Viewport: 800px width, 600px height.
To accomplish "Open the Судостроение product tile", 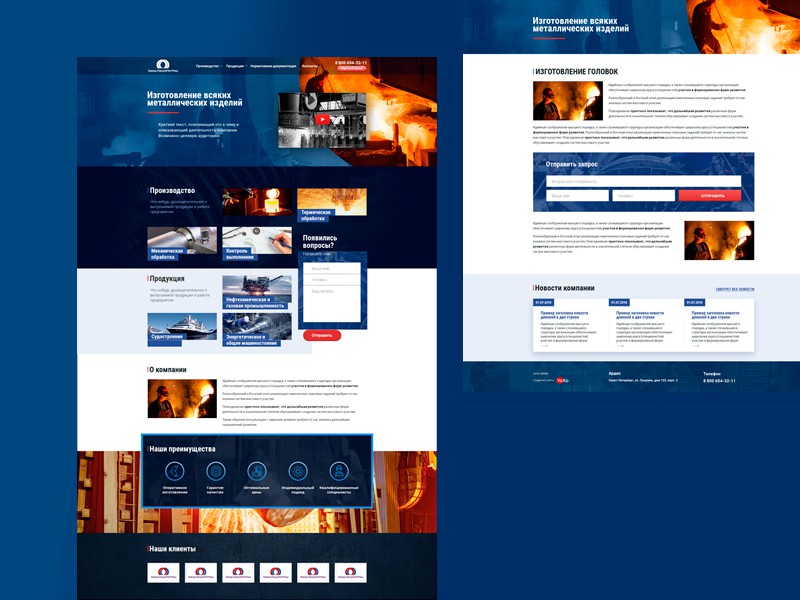I will 182,330.
